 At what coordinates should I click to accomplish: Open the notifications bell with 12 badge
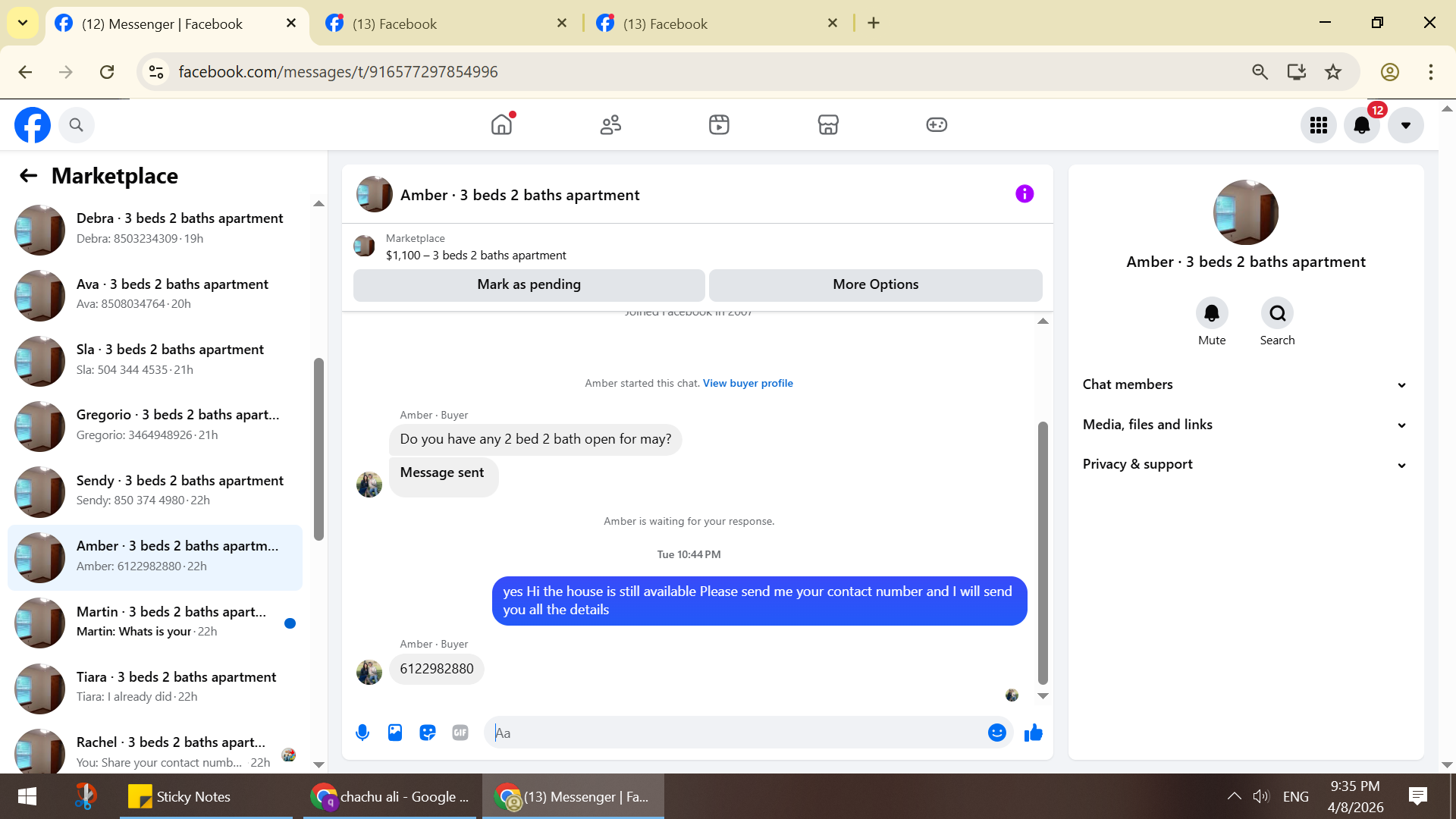[1362, 125]
